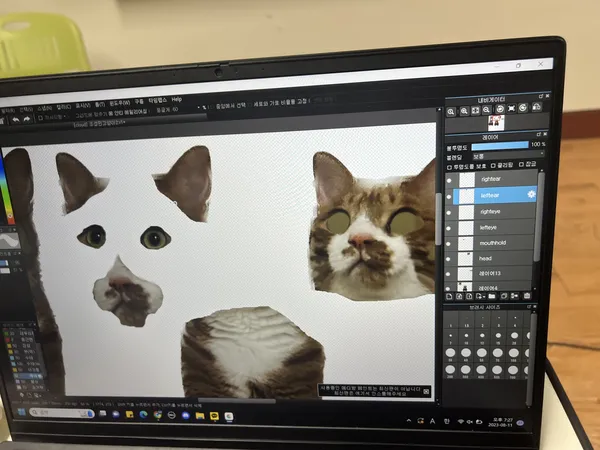Click the second rotate-canvas icon in Navigator

coord(523,108)
